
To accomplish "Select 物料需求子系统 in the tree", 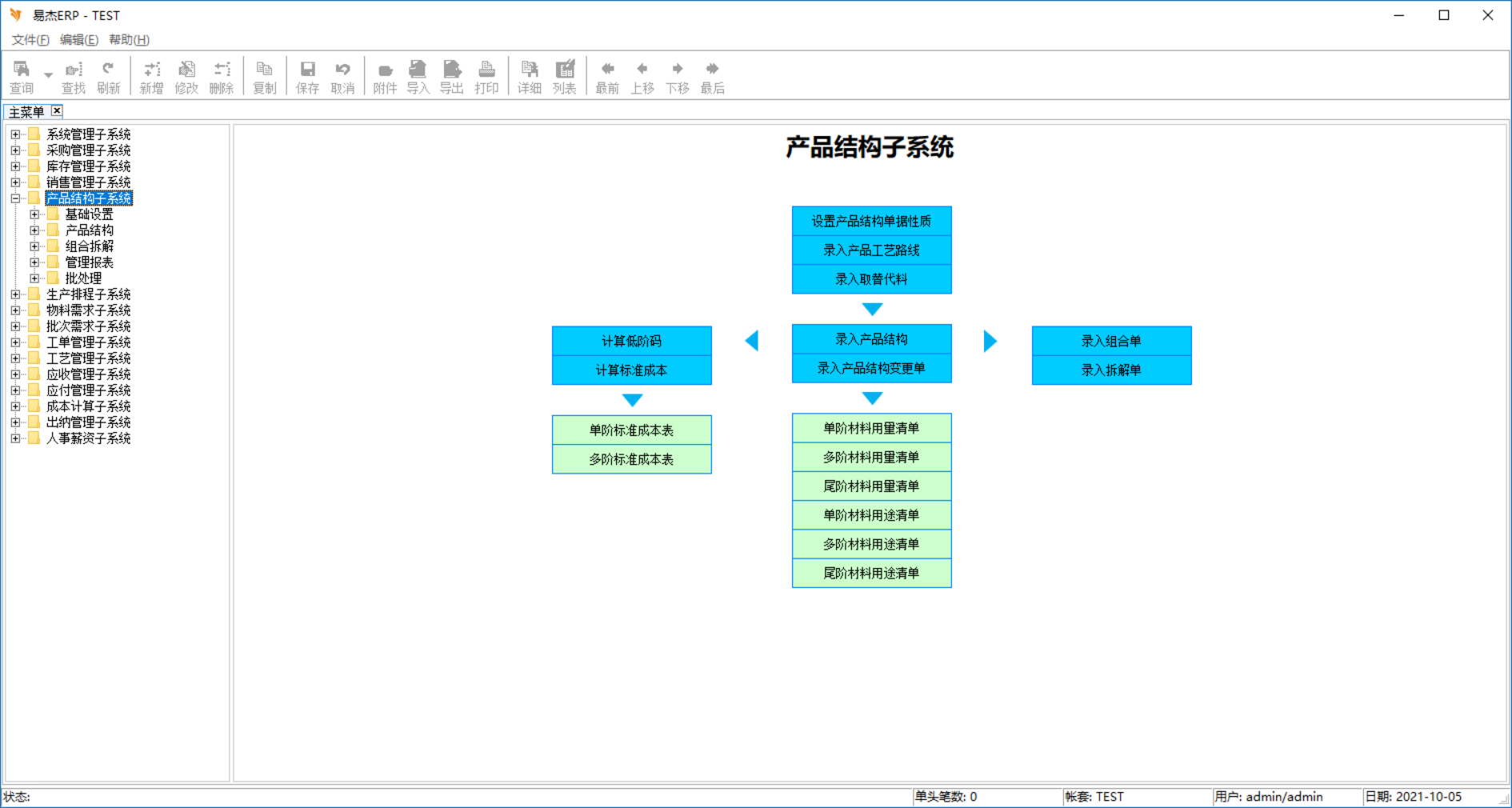I will 88,310.
